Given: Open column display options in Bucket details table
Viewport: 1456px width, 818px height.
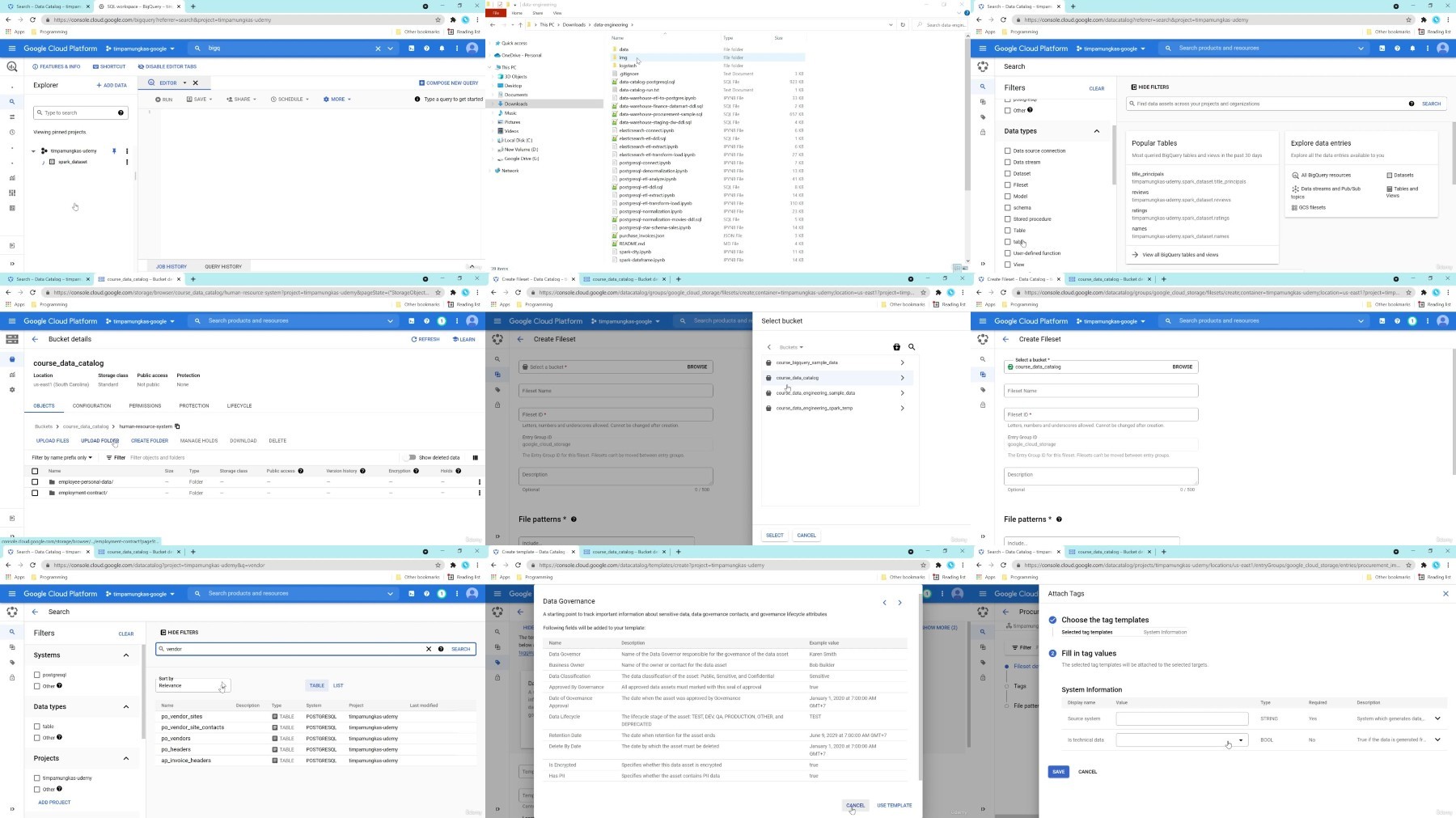Looking at the screenshot, I should 476,458.
